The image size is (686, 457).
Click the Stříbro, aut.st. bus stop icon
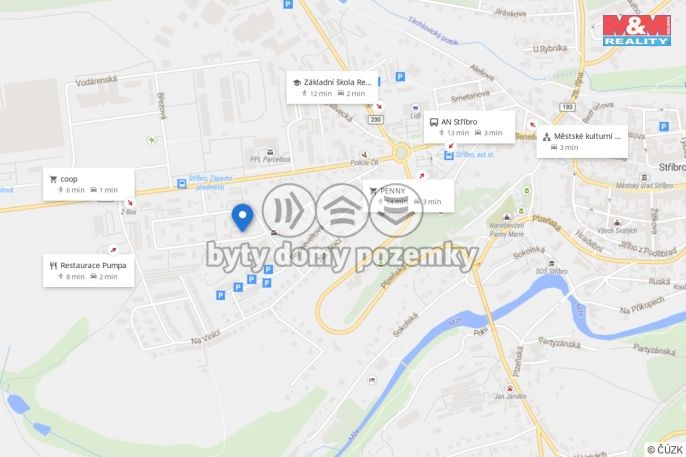pos(449,155)
